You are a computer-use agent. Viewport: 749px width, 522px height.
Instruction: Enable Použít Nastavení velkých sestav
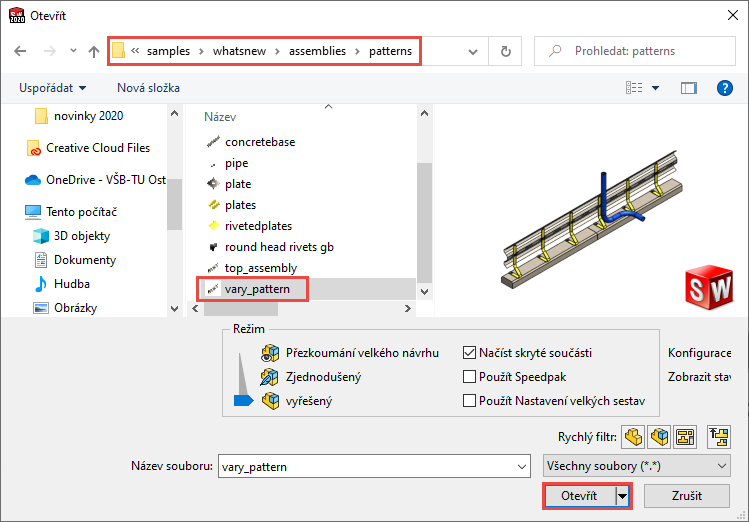[x=469, y=401]
